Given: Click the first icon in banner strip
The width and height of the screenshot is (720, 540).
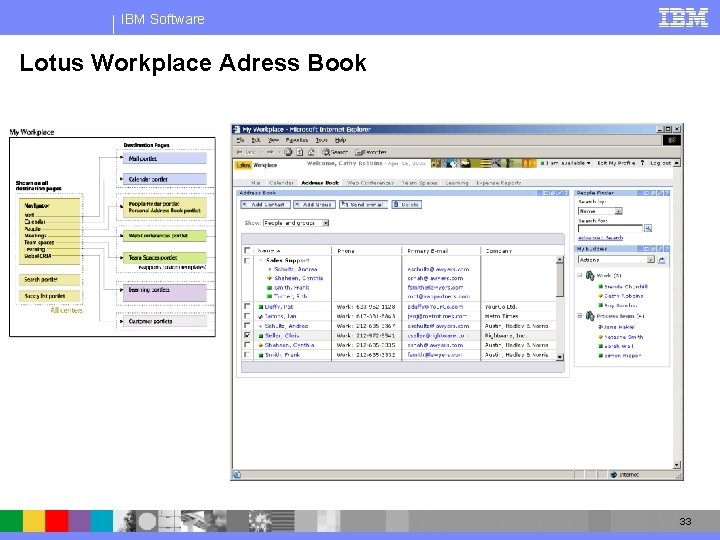Looking at the screenshot, I should pyautogui.click(x=435, y=163).
